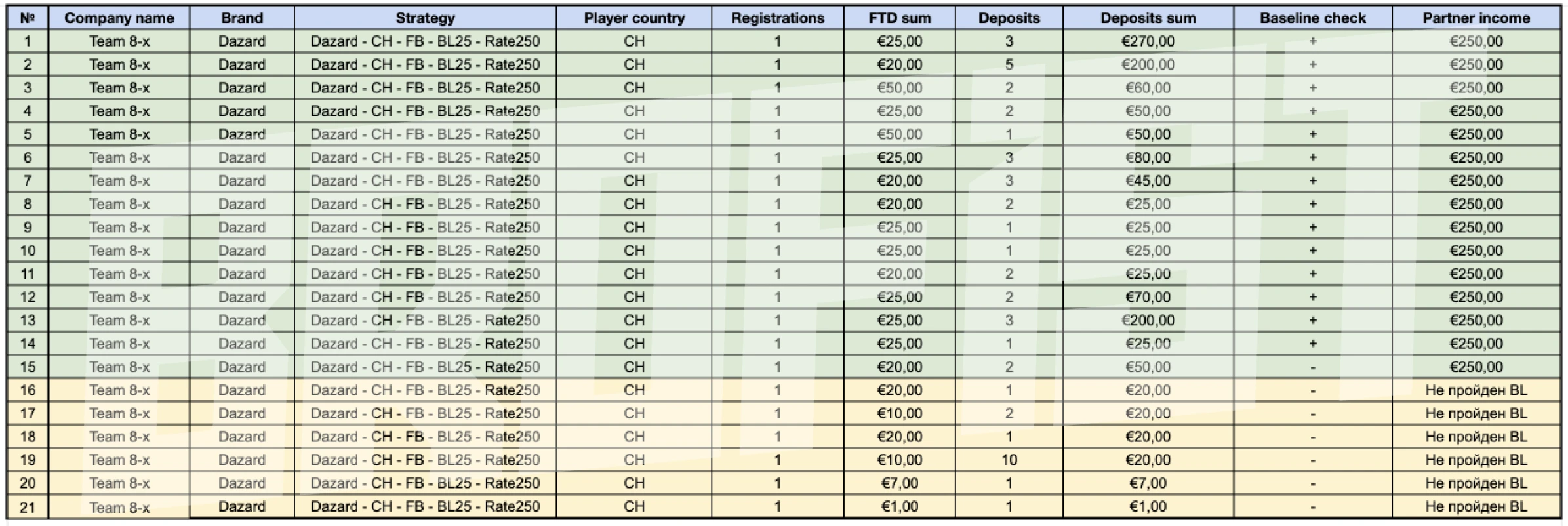Select row number 21 cell
The width and height of the screenshot is (1568, 526).
28,506
